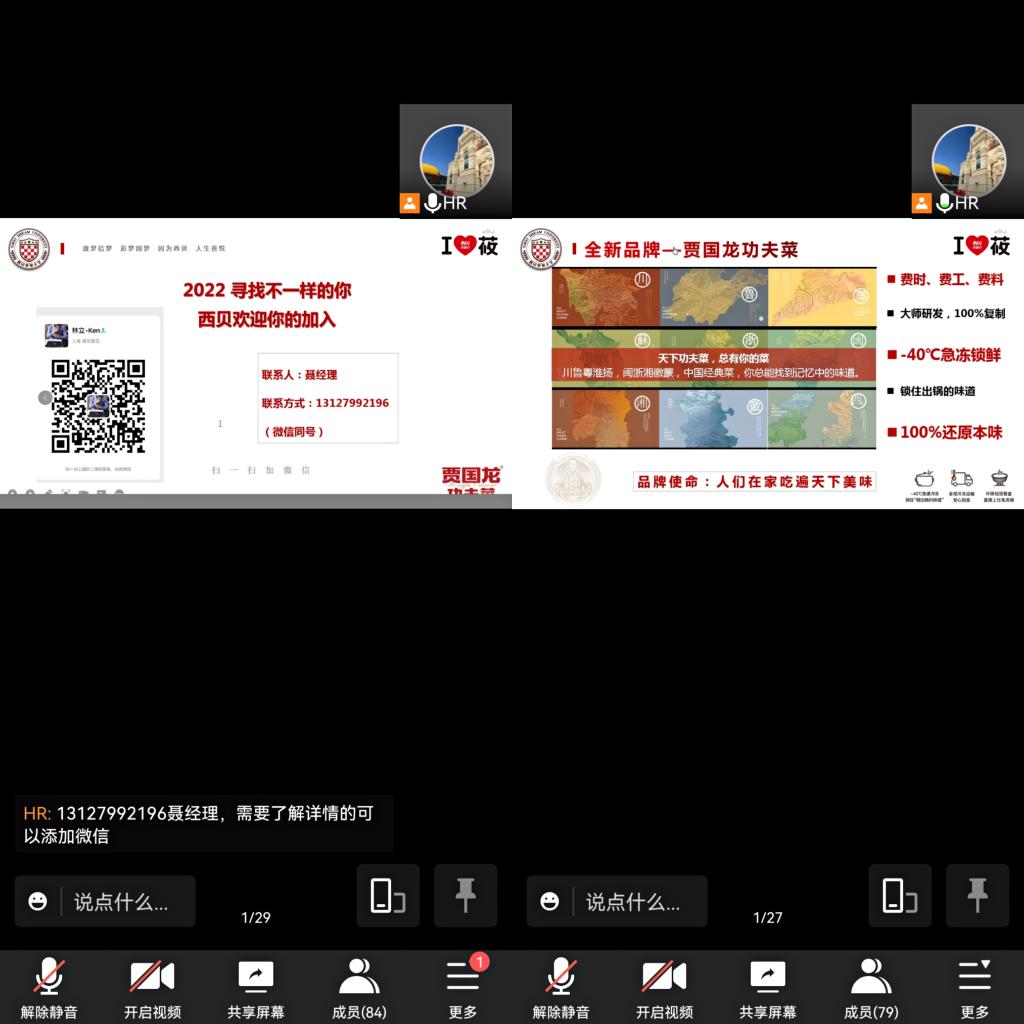The image size is (1024, 1024).
Task: Unmute microphone in the 84-member meeting
Action: [x=49, y=986]
